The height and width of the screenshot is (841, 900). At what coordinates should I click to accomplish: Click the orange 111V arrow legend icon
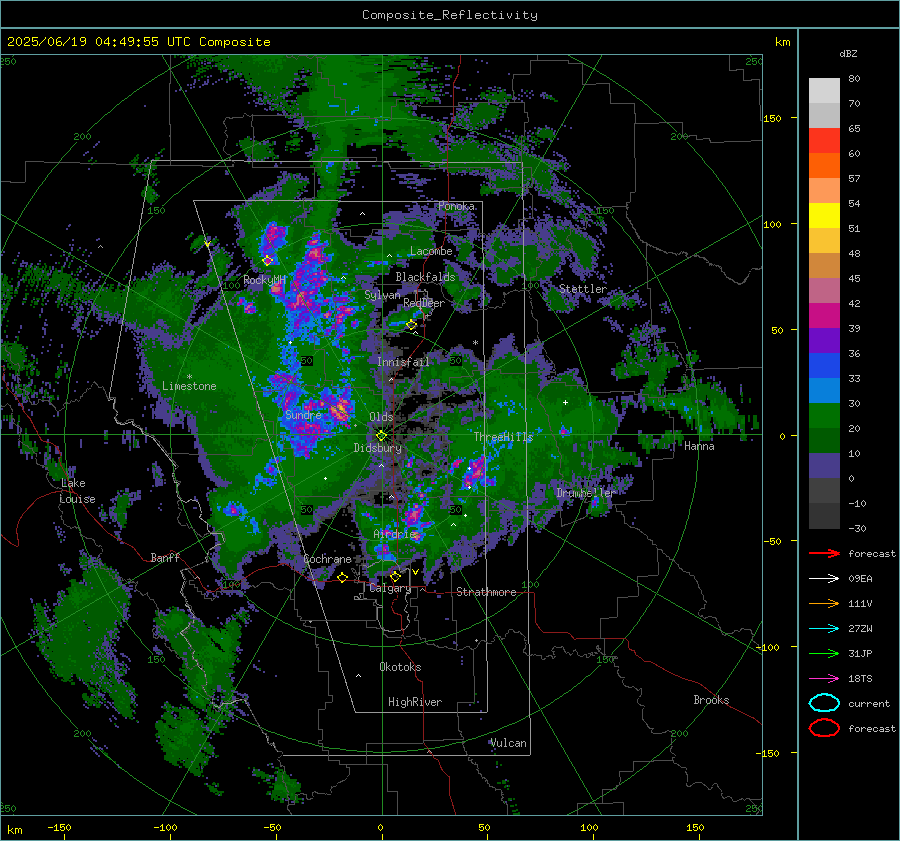pyautogui.click(x=824, y=603)
